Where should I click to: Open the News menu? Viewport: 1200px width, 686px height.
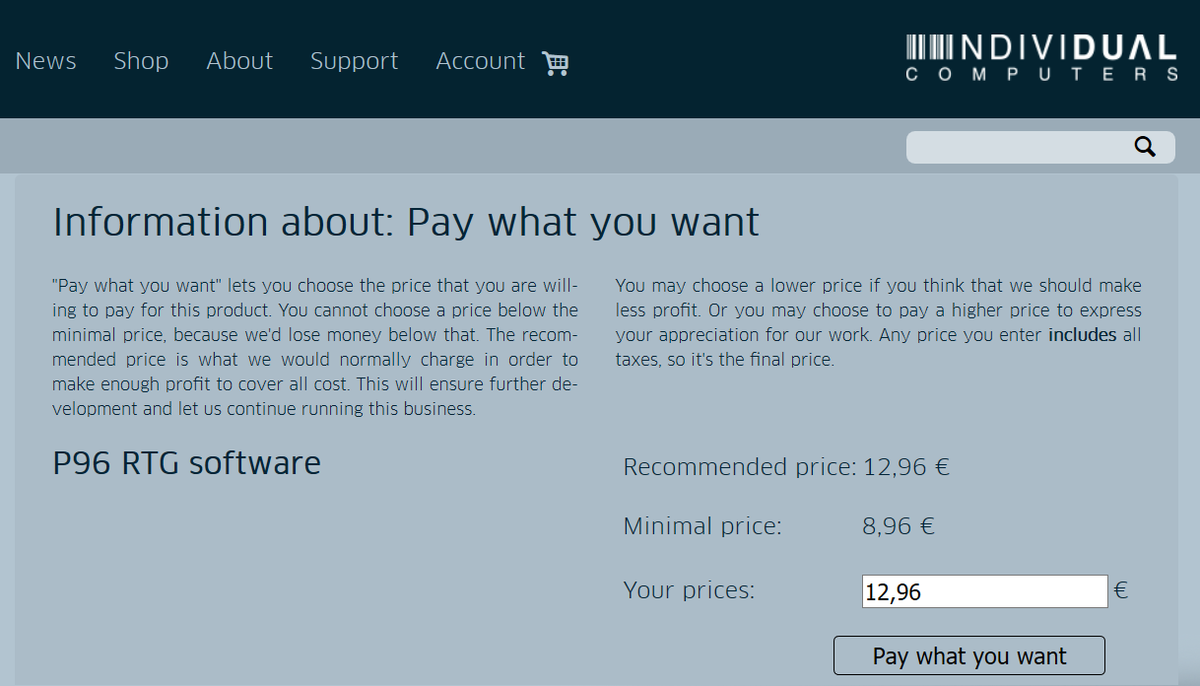click(46, 61)
